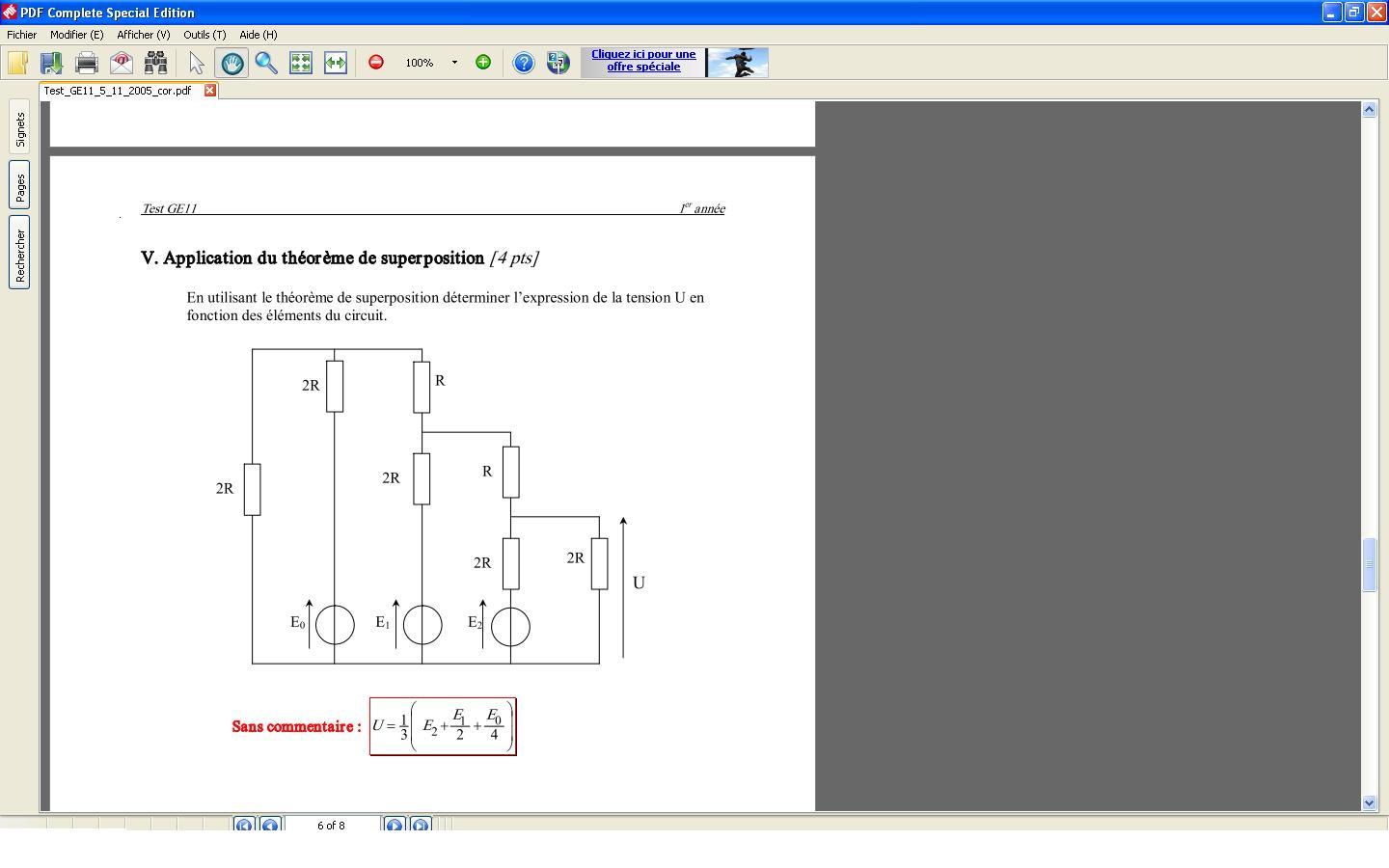This screenshot has height=868, width=1389.
Task: Click the '1er année' header text
Action: (702, 208)
